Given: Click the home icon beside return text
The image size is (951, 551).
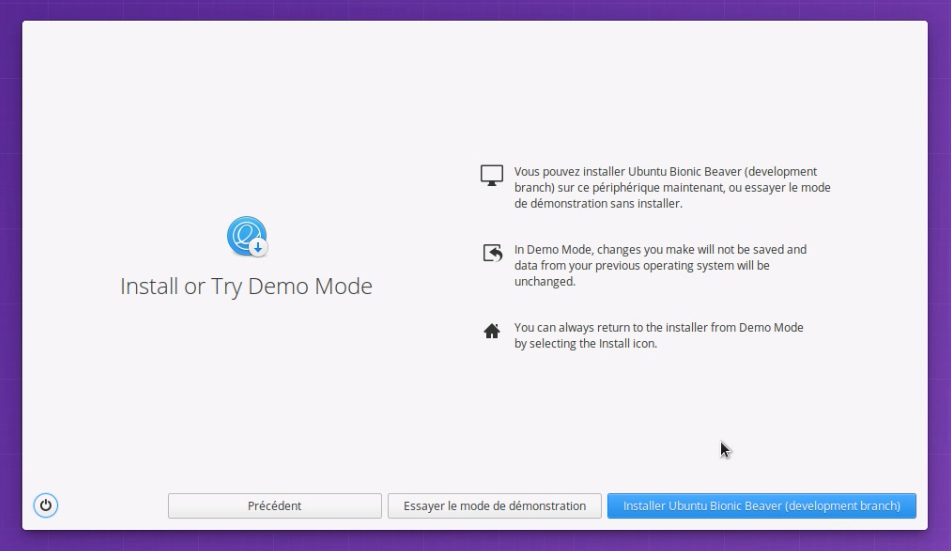Looking at the screenshot, I should [x=492, y=331].
